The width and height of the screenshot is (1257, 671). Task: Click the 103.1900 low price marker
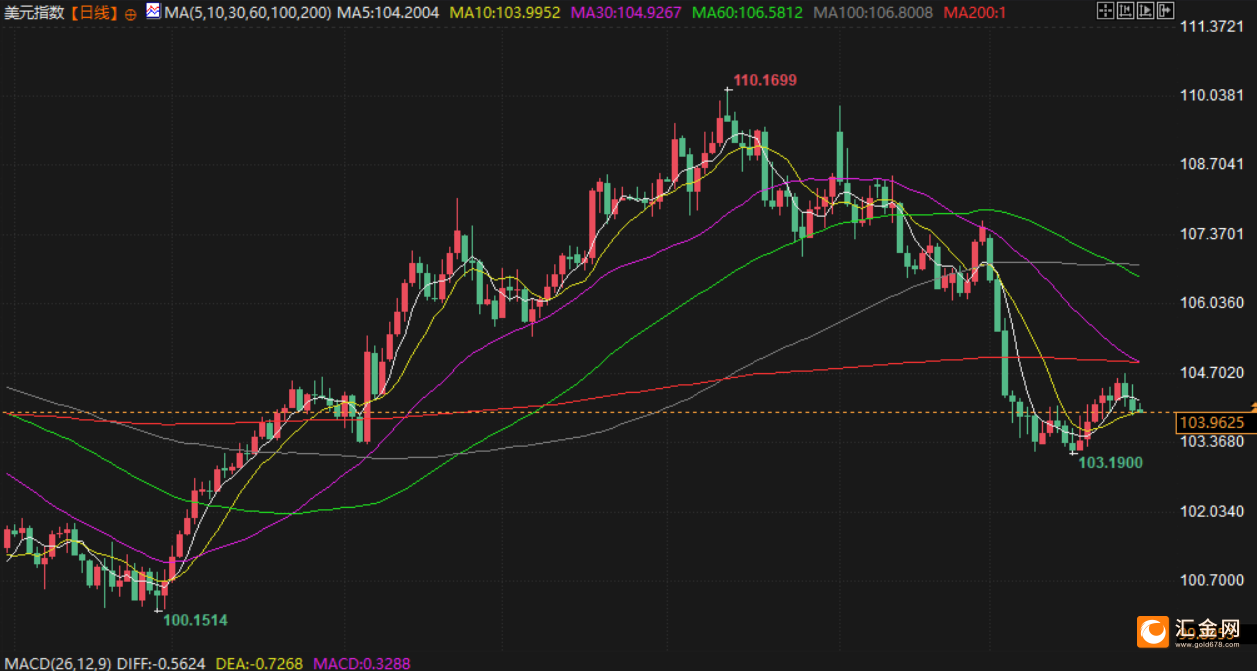tap(1110, 464)
